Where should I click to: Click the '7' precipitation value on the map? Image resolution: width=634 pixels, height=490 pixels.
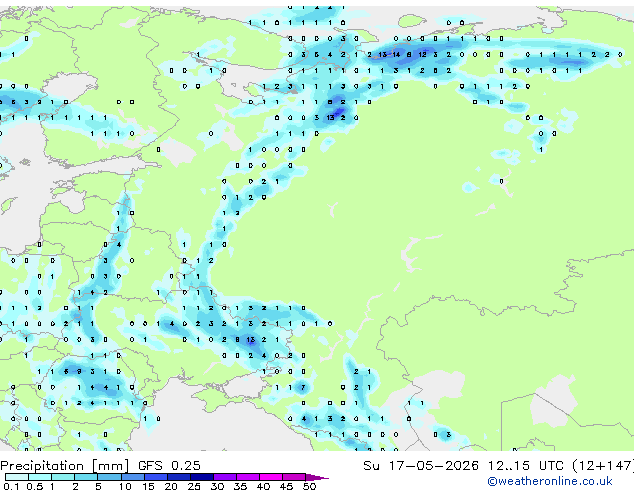[303, 387]
